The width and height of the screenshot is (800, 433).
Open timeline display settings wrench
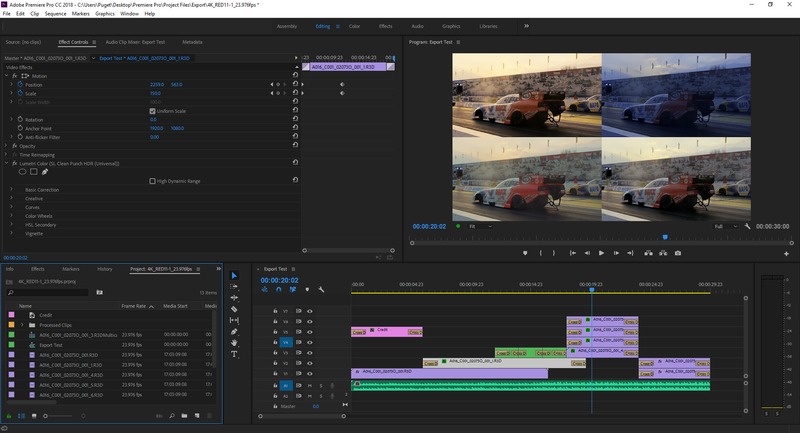[321, 290]
